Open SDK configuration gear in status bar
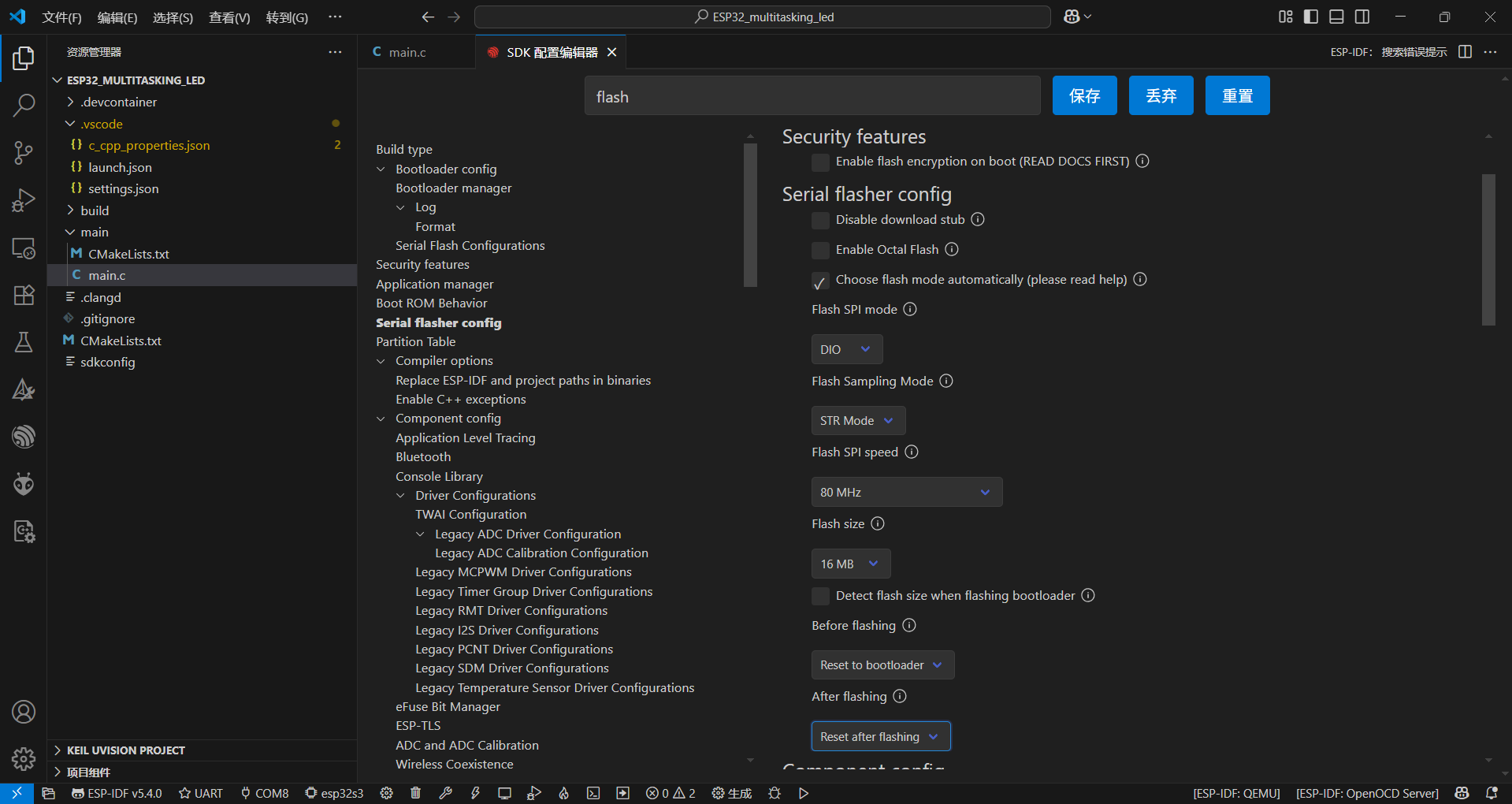The width and height of the screenshot is (1512, 804). click(x=386, y=793)
